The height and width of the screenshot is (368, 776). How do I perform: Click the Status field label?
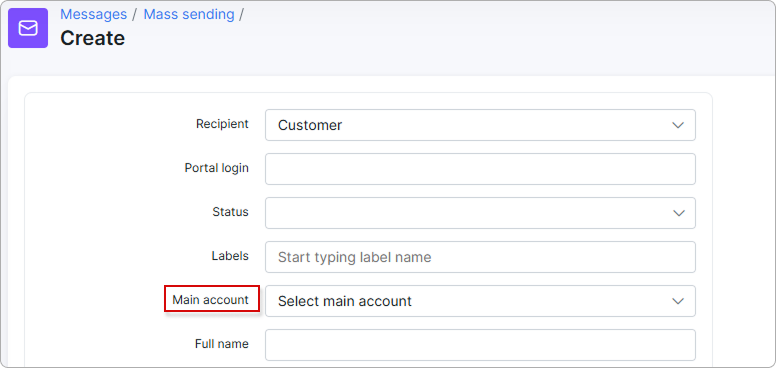[x=231, y=212]
